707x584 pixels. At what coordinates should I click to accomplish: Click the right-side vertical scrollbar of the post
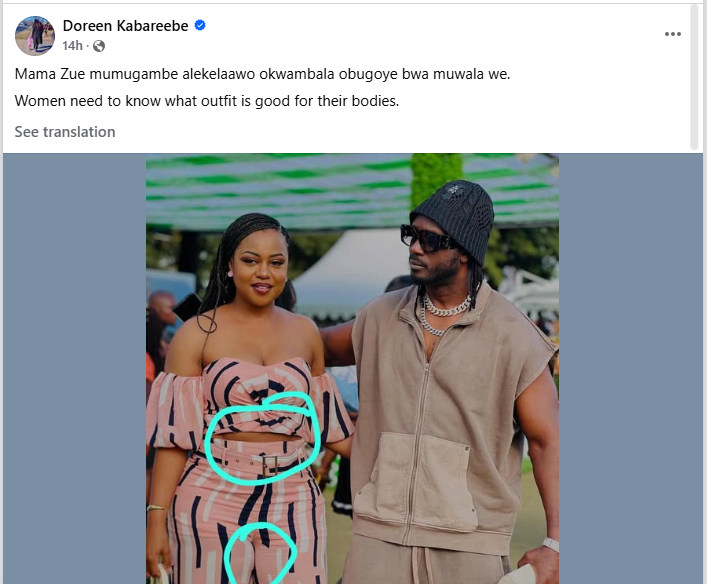pyautogui.click(x=695, y=77)
